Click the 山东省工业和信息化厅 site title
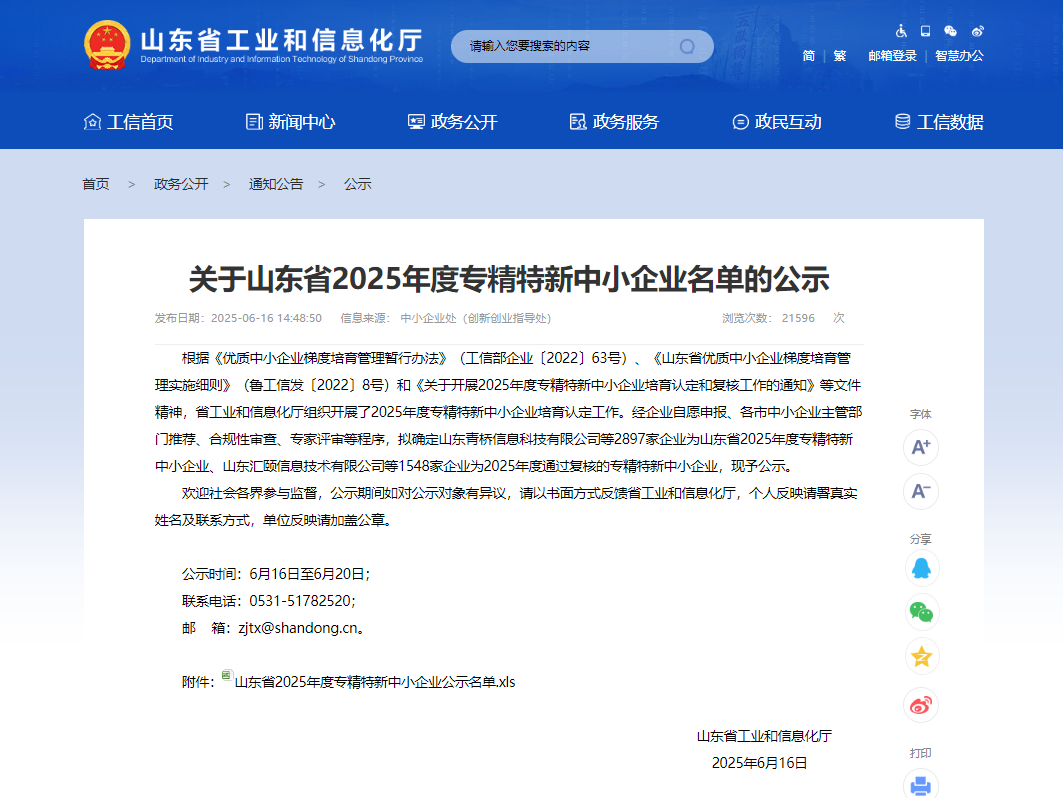Viewport: 1063px width, 798px height. (281, 40)
